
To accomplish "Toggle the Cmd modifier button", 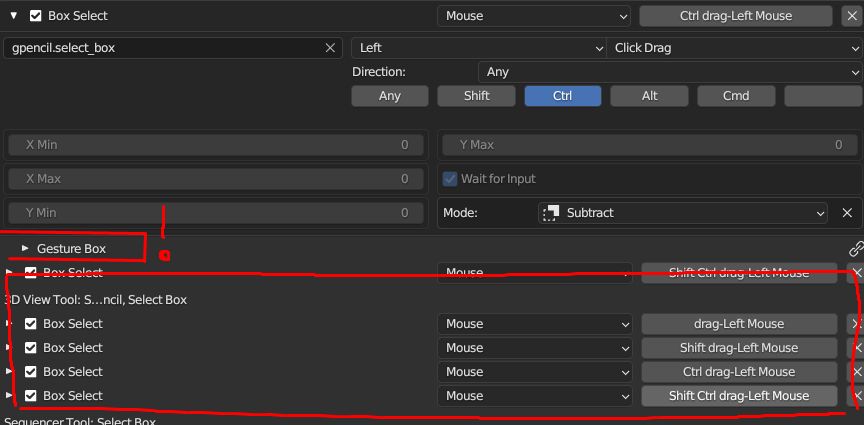I will point(736,96).
